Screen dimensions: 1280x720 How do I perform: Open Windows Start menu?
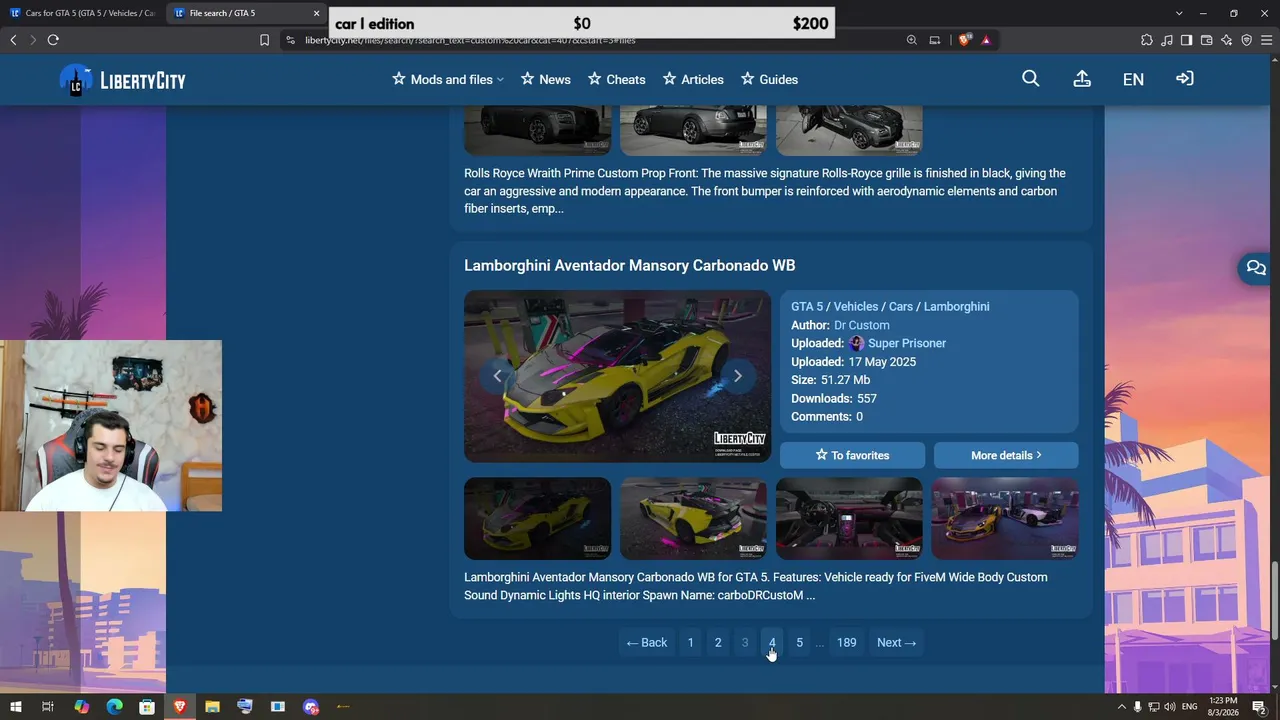(x=15, y=707)
